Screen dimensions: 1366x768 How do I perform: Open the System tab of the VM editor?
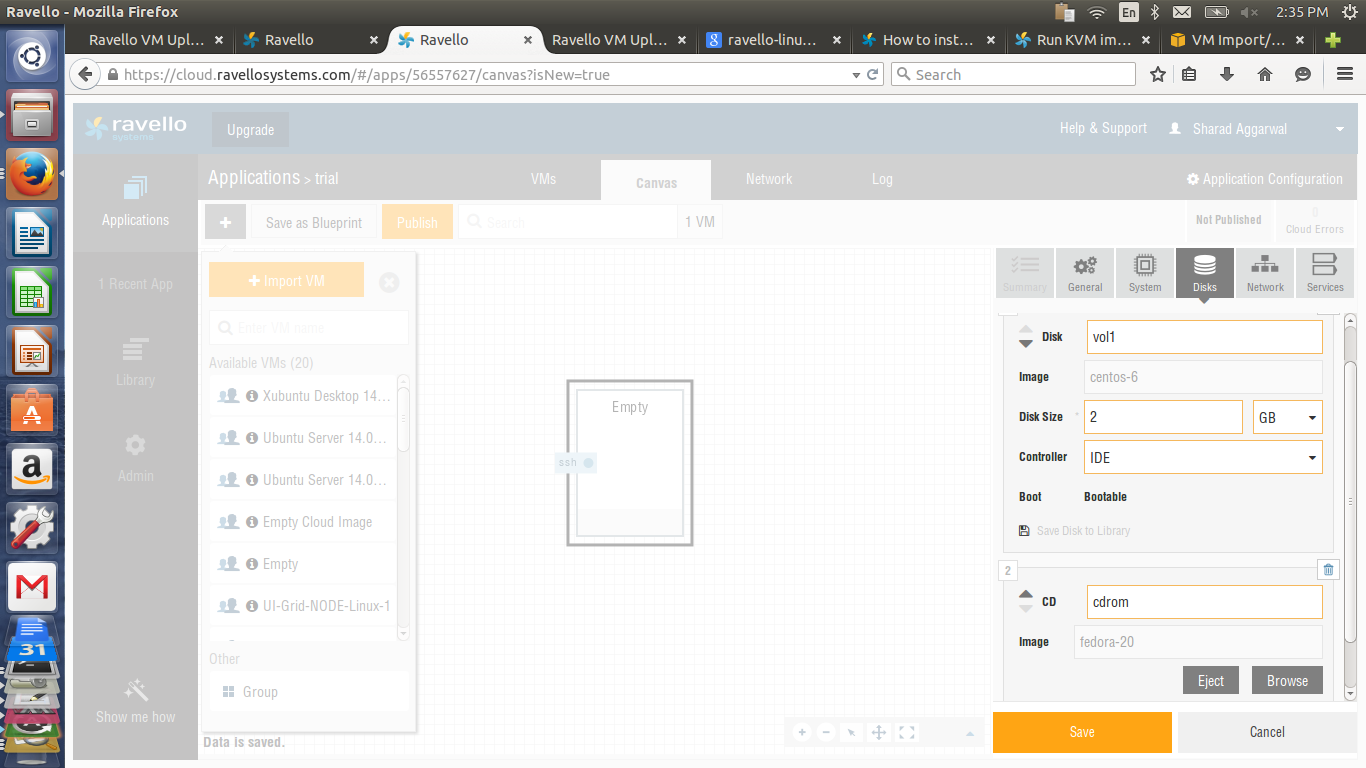point(1145,273)
